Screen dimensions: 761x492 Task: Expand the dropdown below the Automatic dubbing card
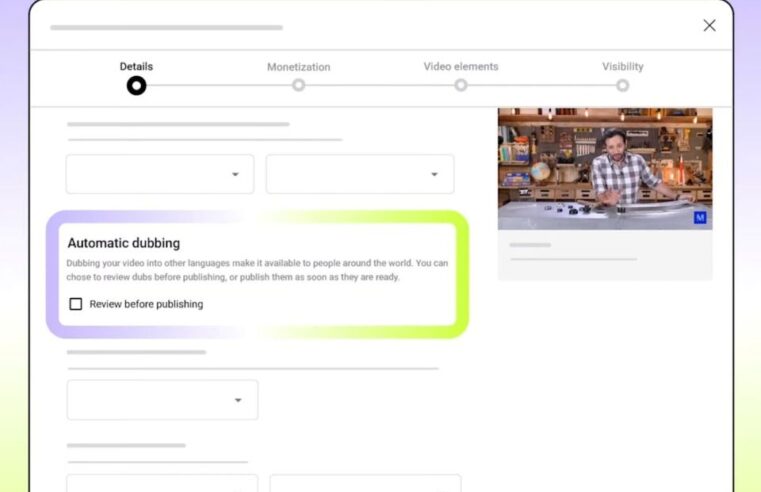point(163,400)
